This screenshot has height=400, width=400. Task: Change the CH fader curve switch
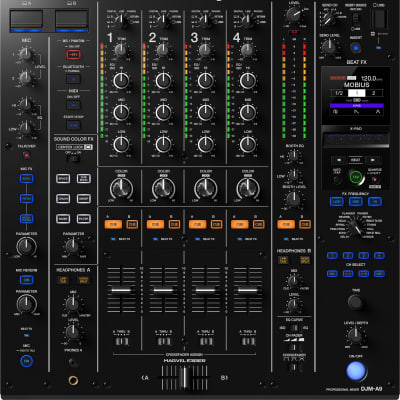pyautogui.click(x=294, y=347)
